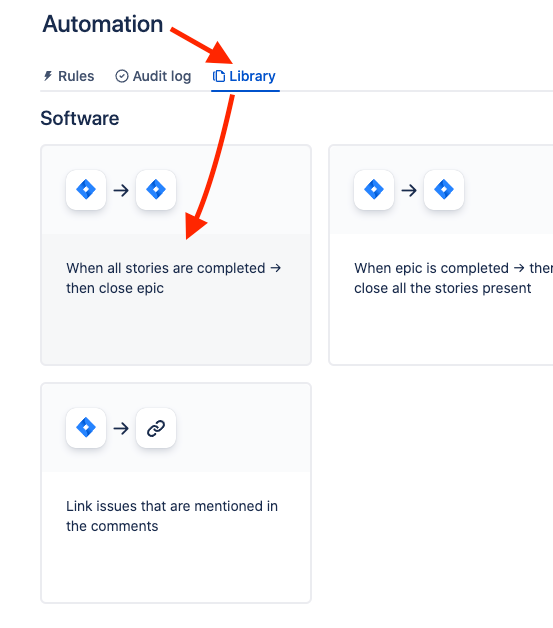Screen dimensions: 553x628
Task: Open the Audit log tab
Action: [x=153, y=76]
